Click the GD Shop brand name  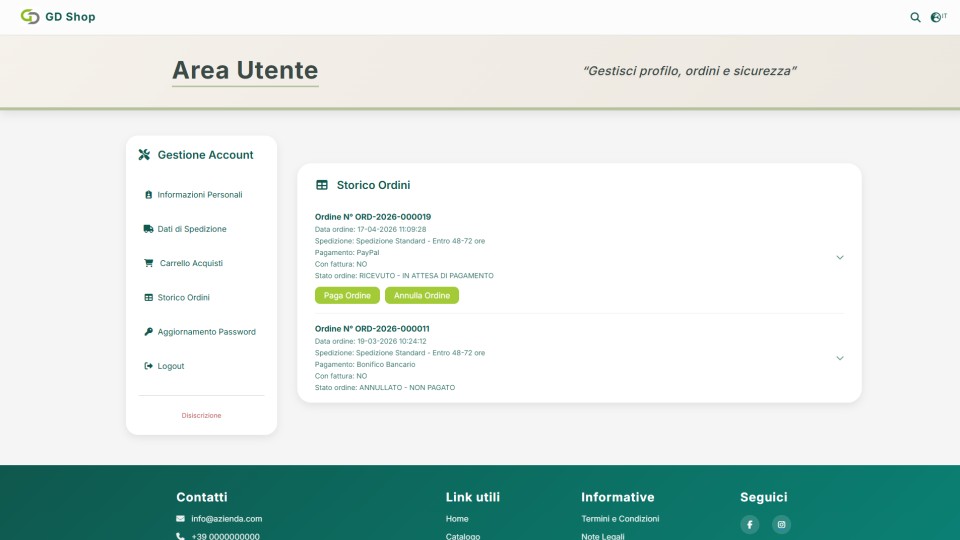pyautogui.click(x=70, y=17)
